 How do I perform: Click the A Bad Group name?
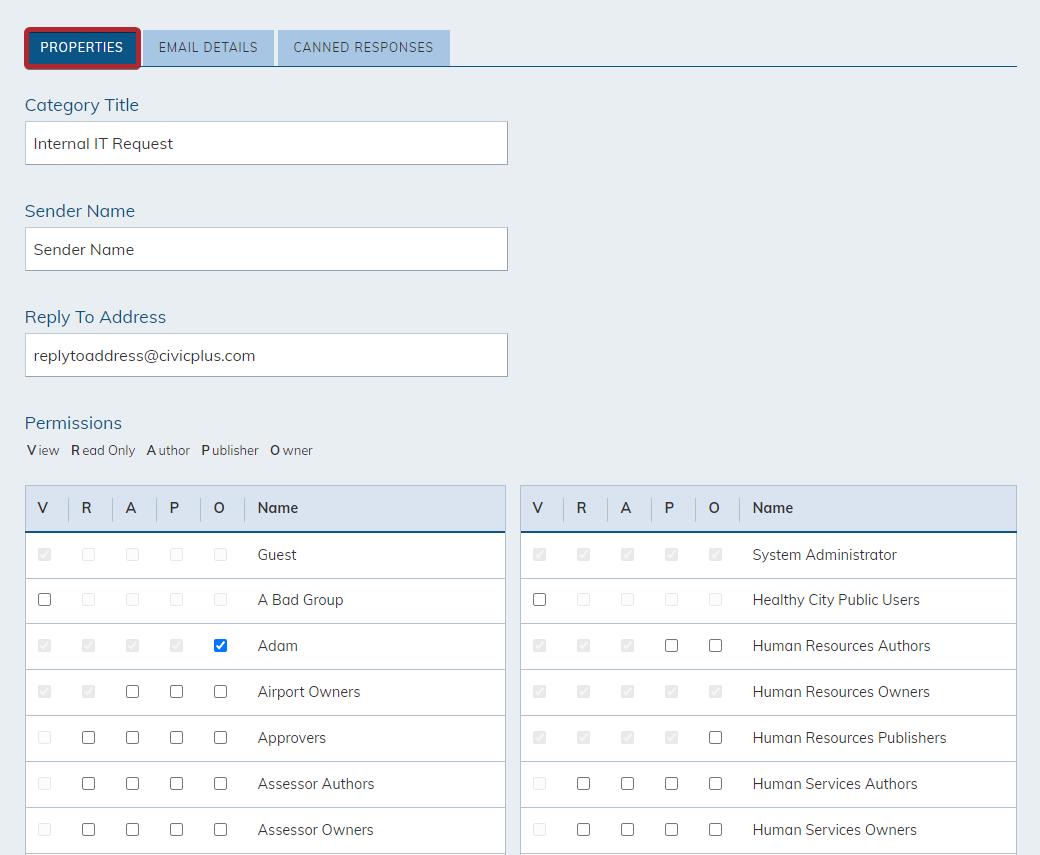coord(300,600)
